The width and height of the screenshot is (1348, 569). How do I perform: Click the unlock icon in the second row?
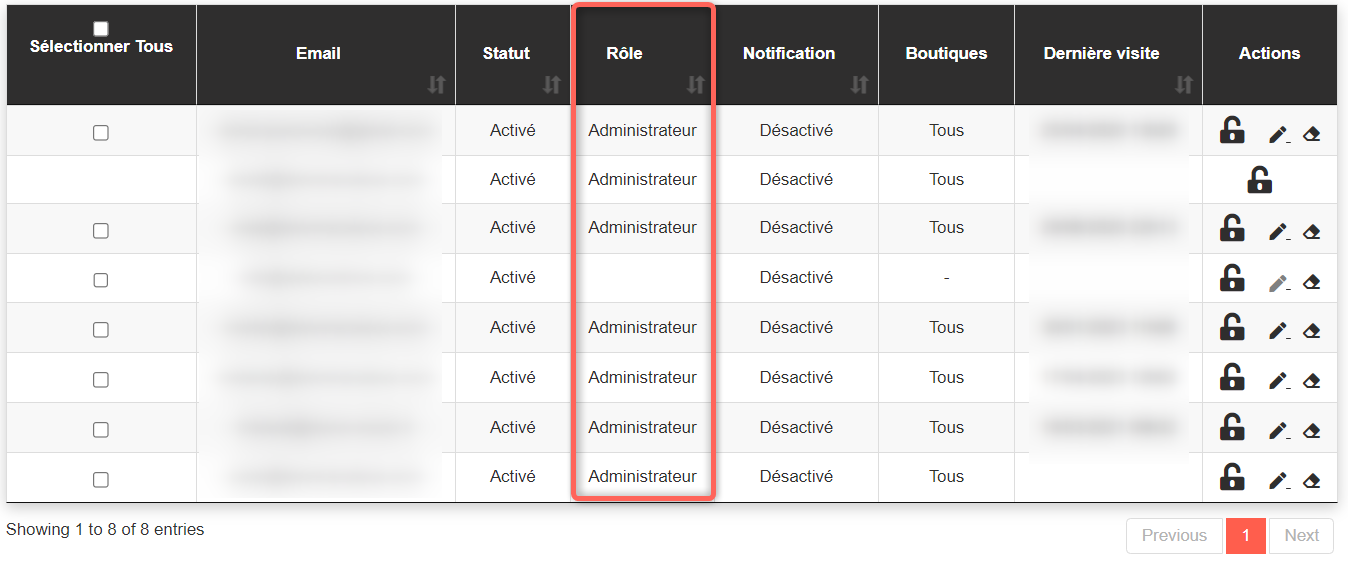(1259, 180)
